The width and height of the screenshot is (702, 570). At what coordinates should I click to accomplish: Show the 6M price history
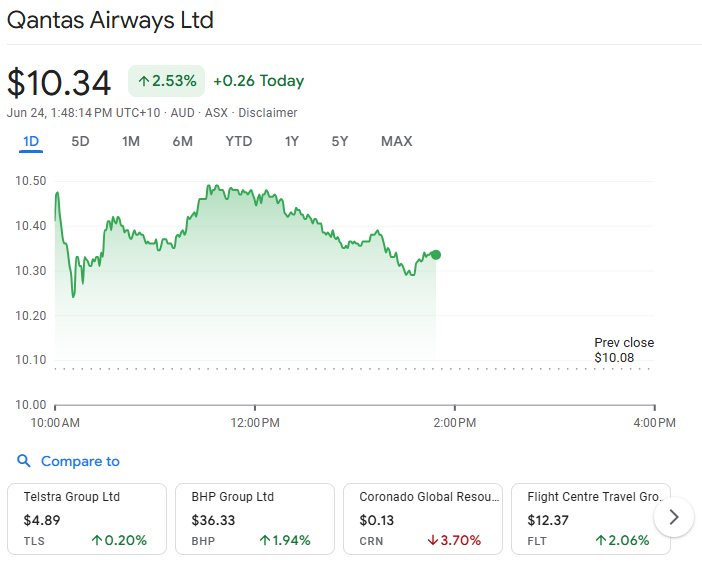(183, 141)
